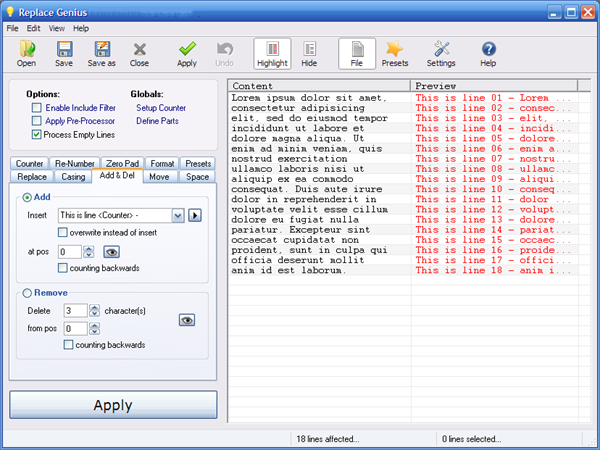Toggle the Highlight toolbar button
This screenshot has height=450, width=600.
pyautogui.click(x=272, y=53)
